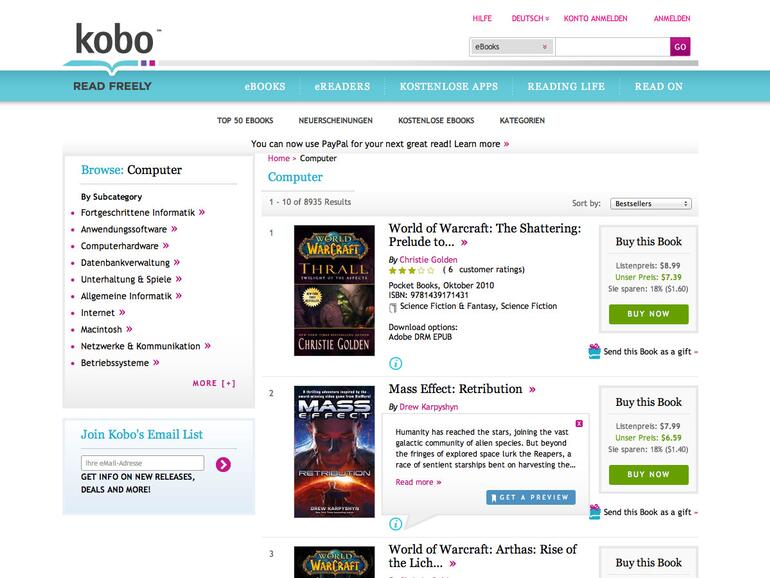
Task: Open READ ON navigation item
Action: [x=658, y=86]
